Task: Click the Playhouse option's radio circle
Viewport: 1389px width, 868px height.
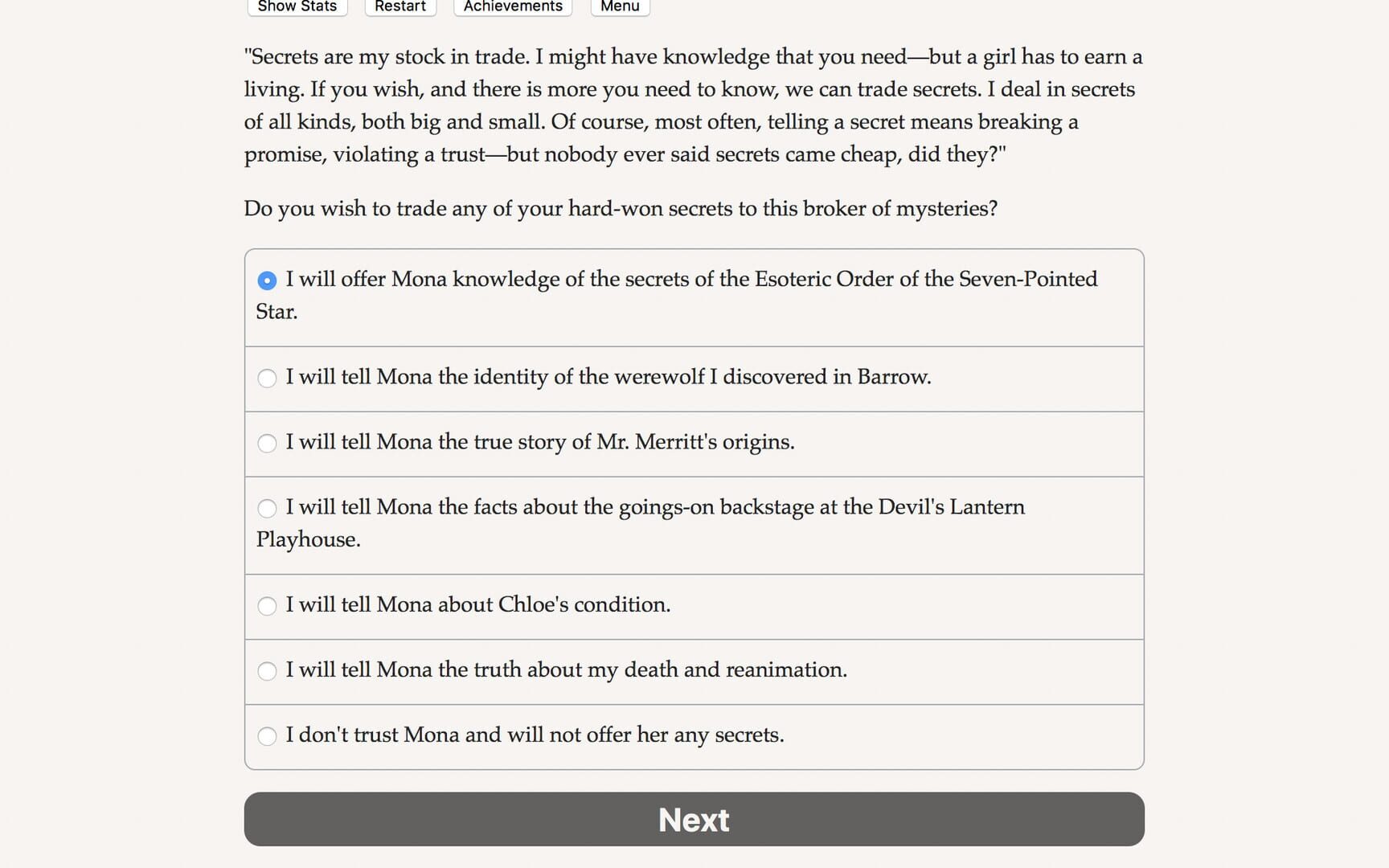Action: 267,509
